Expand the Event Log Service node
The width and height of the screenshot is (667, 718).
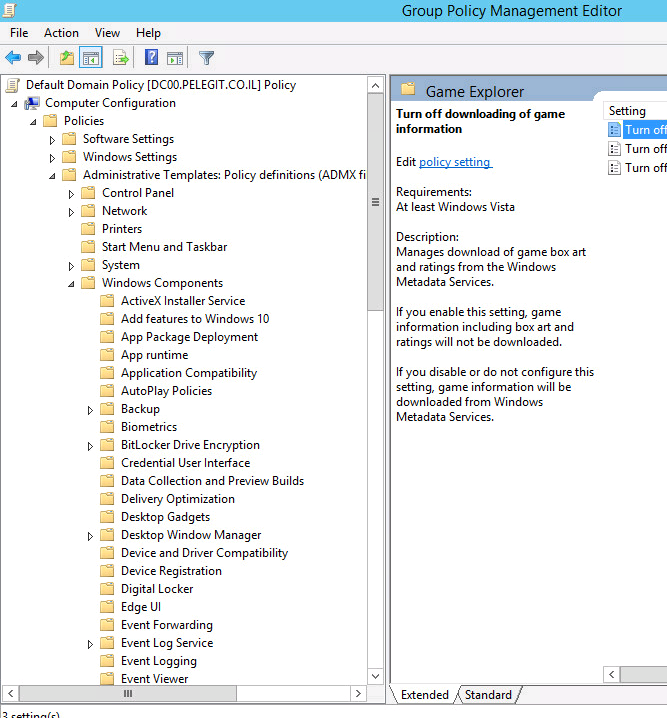(90, 644)
